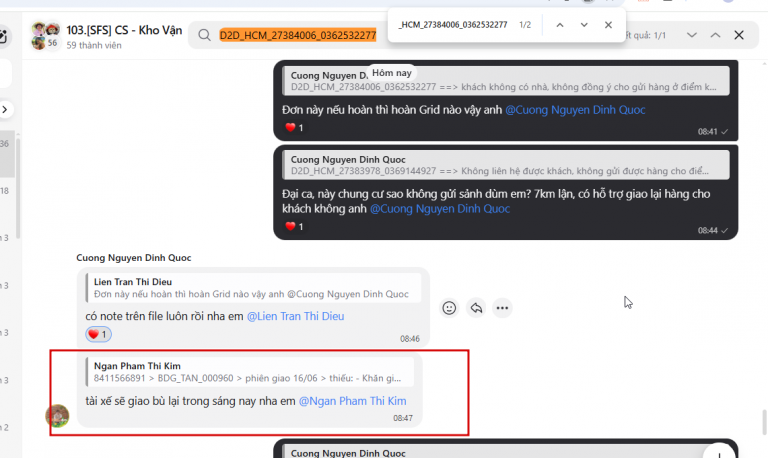Viewport: 768px width, 458px height.
Task: Open the quoted Lien Tran Thi Dieu message
Action: (253, 288)
